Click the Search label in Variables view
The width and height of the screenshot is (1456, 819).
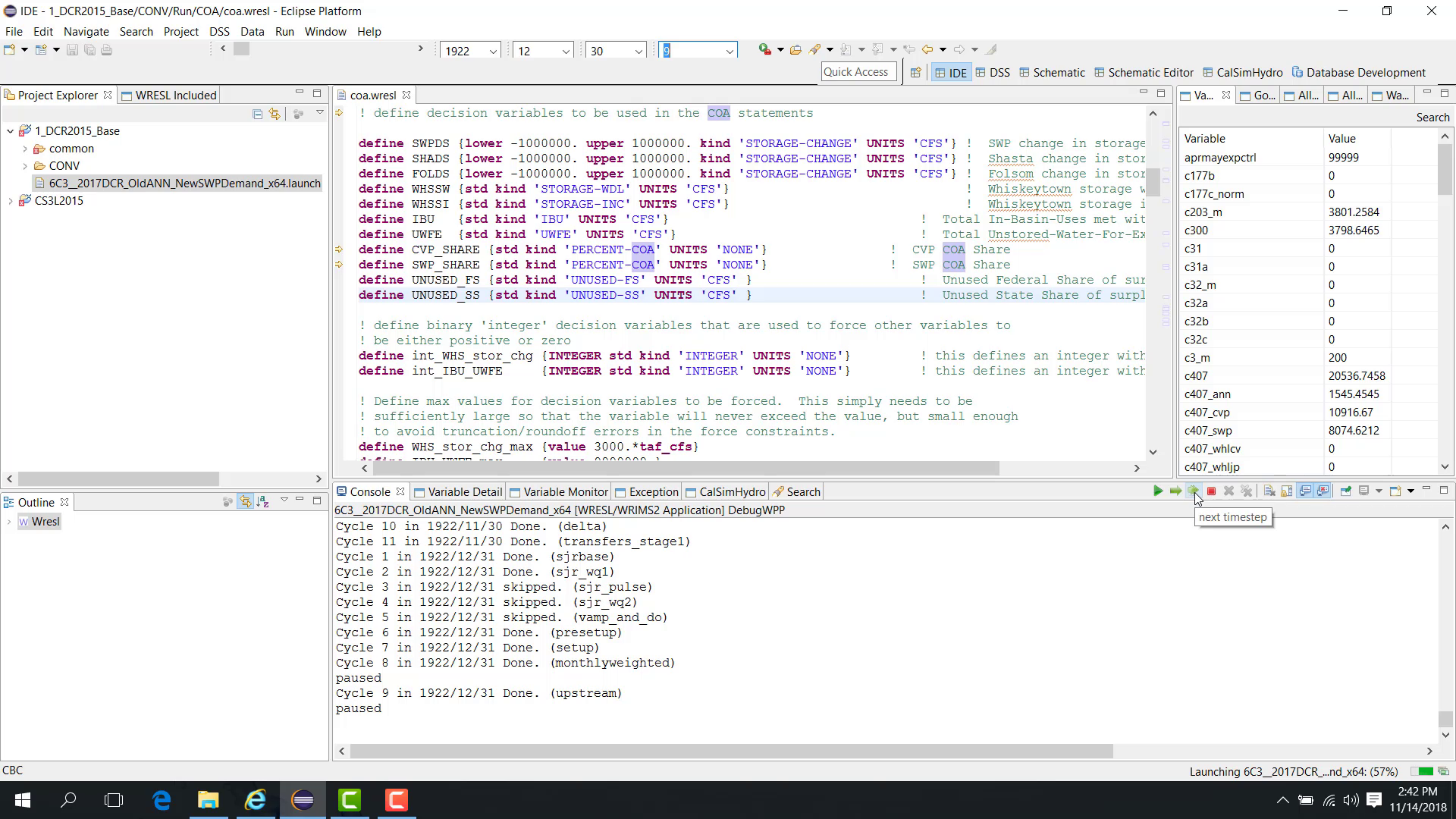[x=1432, y=118]
